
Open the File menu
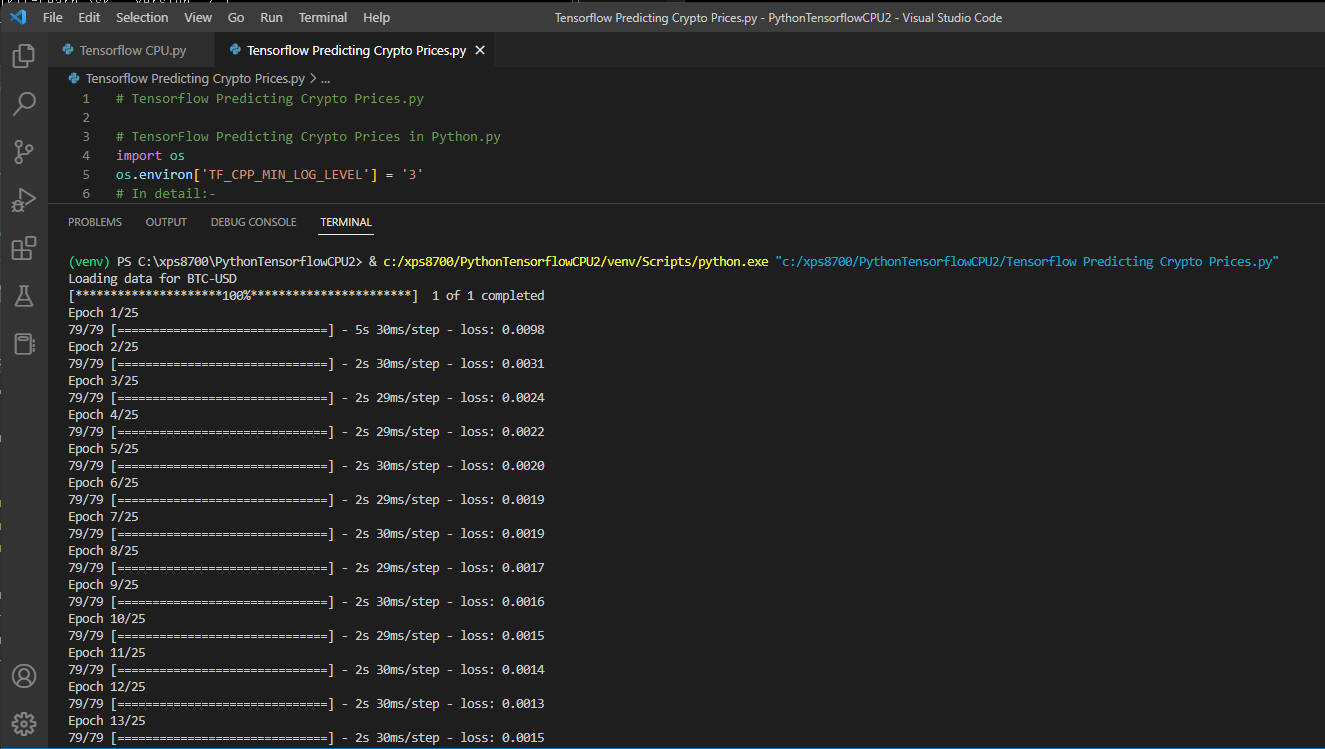[x=53, y=17]
